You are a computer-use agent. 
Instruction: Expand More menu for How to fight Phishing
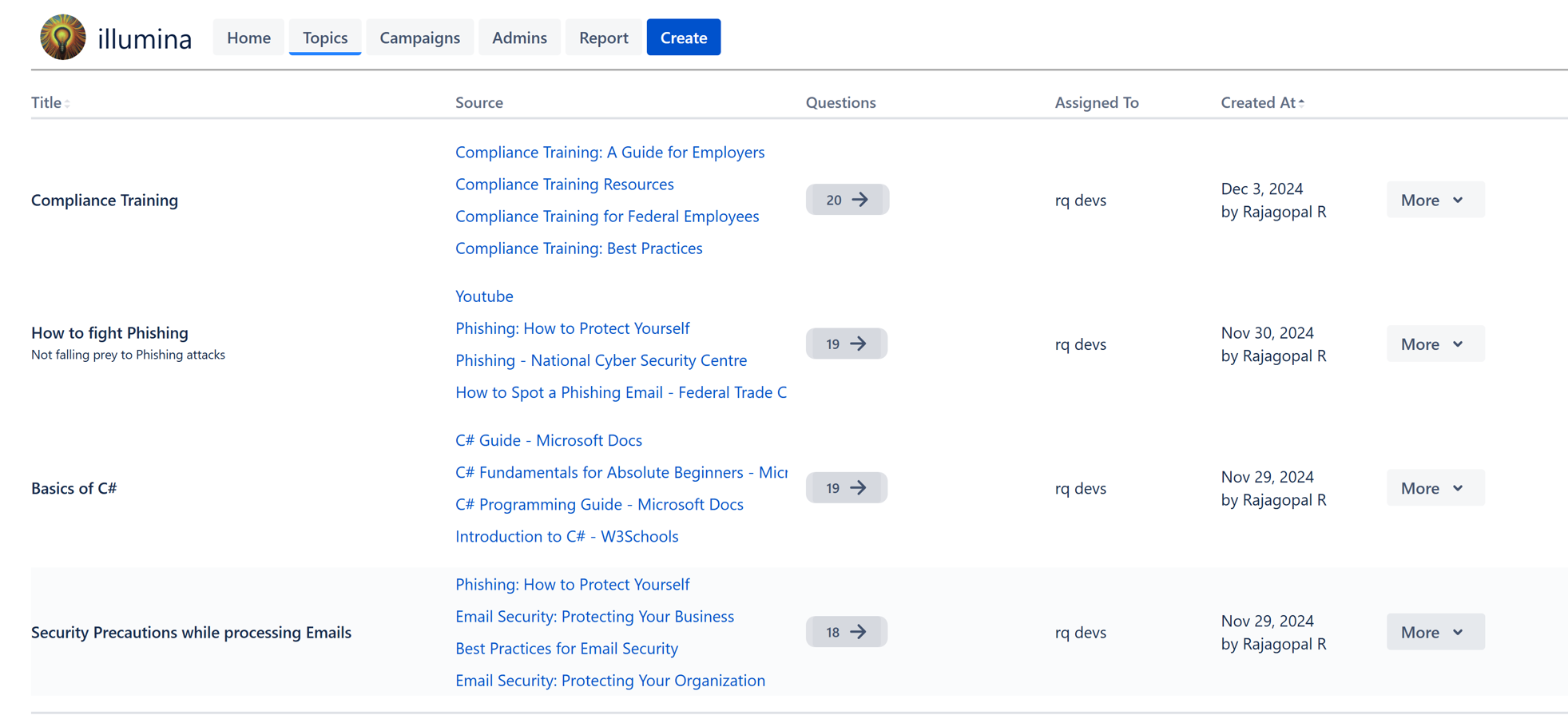(1435, 344)
